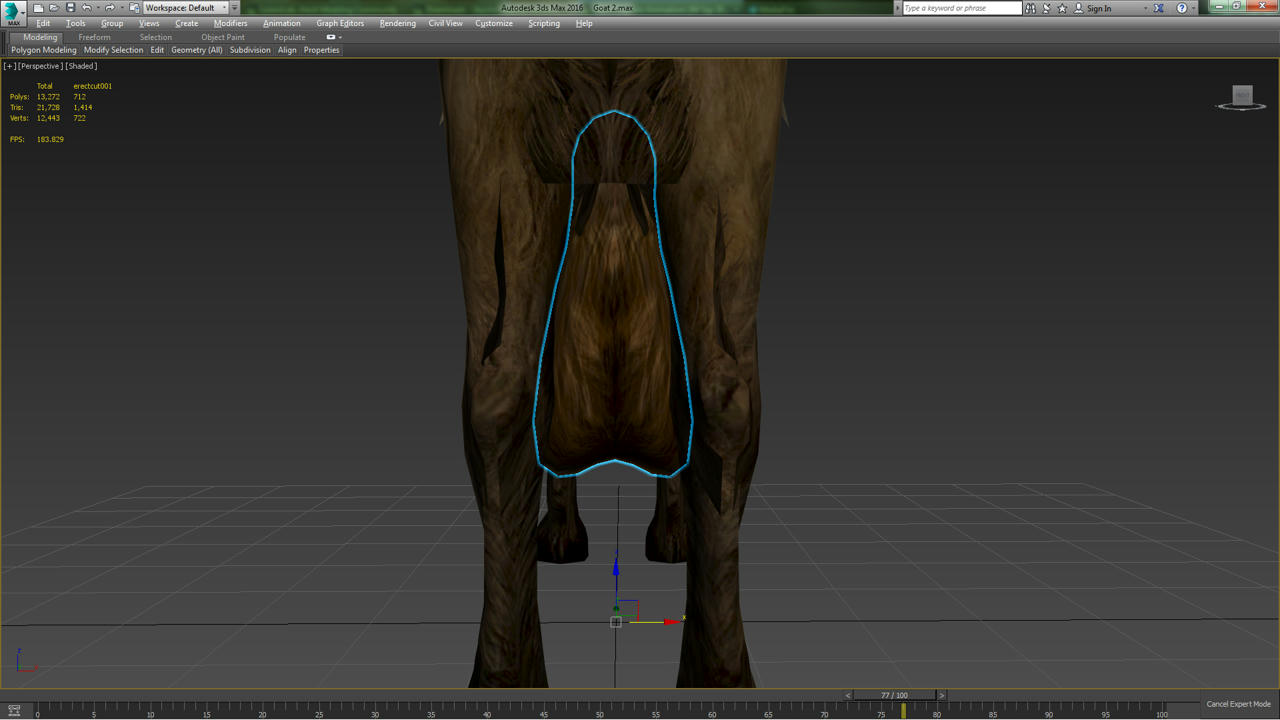Switch to the Populate ribbon tab
This screenshot has width=1280, height=720.
pos(289,37)
